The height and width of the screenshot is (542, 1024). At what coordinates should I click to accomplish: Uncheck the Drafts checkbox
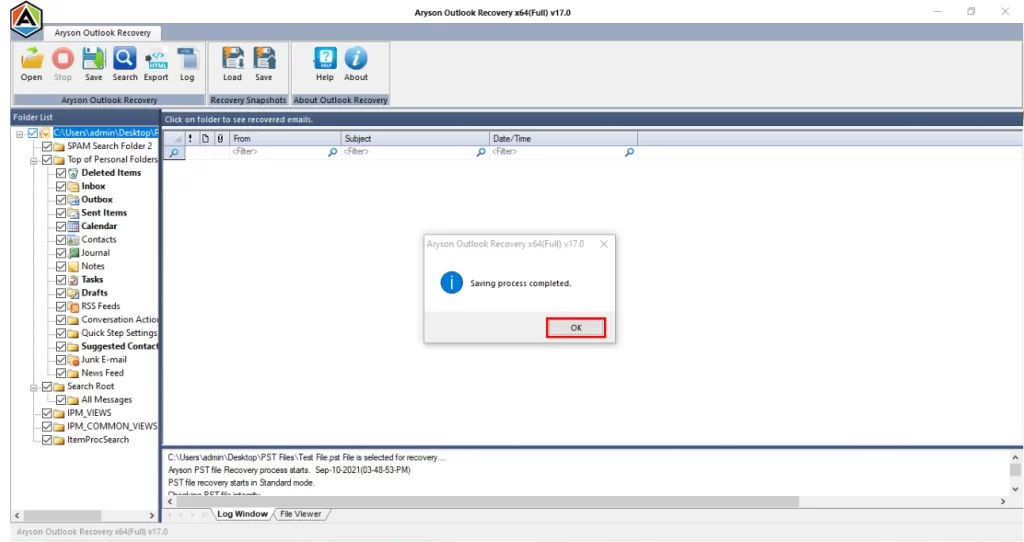[61, 293]
